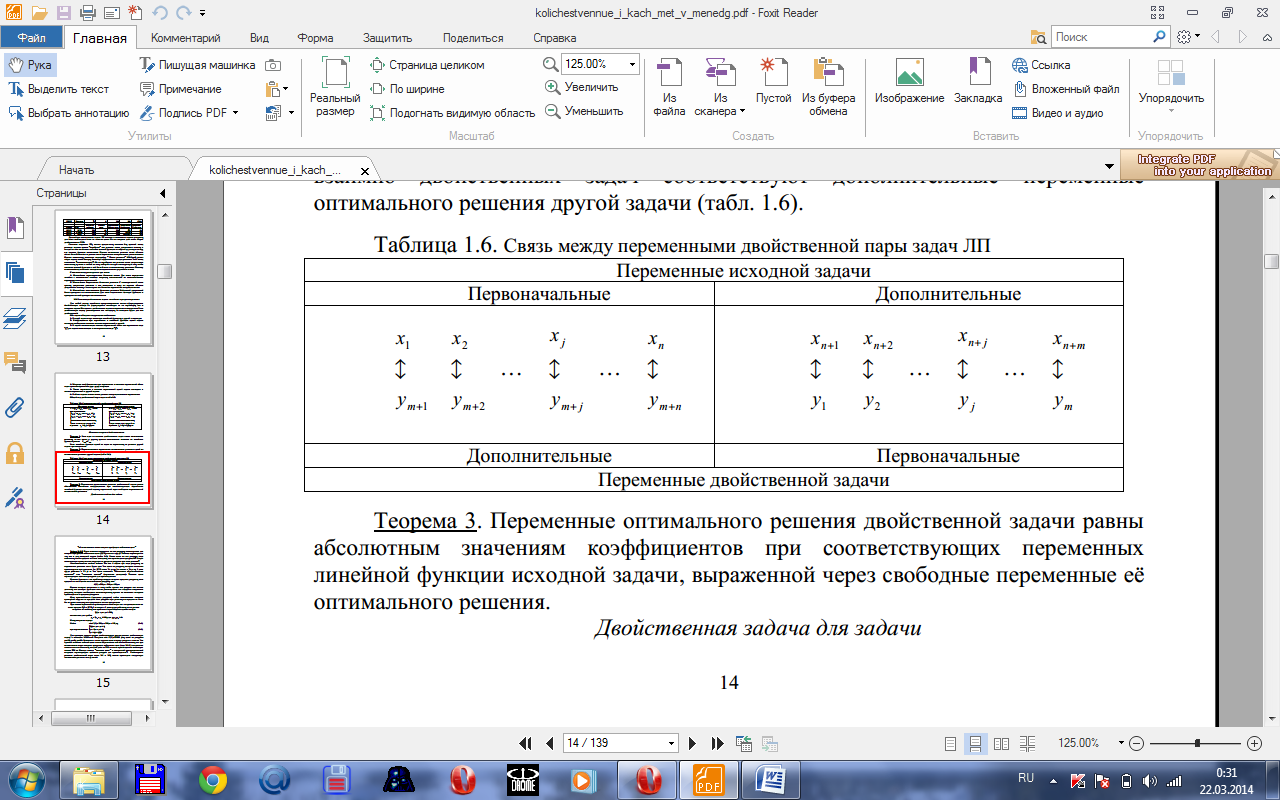1280x800 pixels.
Task: Click the Open folder quick-access icon
Action: [40, 13]
